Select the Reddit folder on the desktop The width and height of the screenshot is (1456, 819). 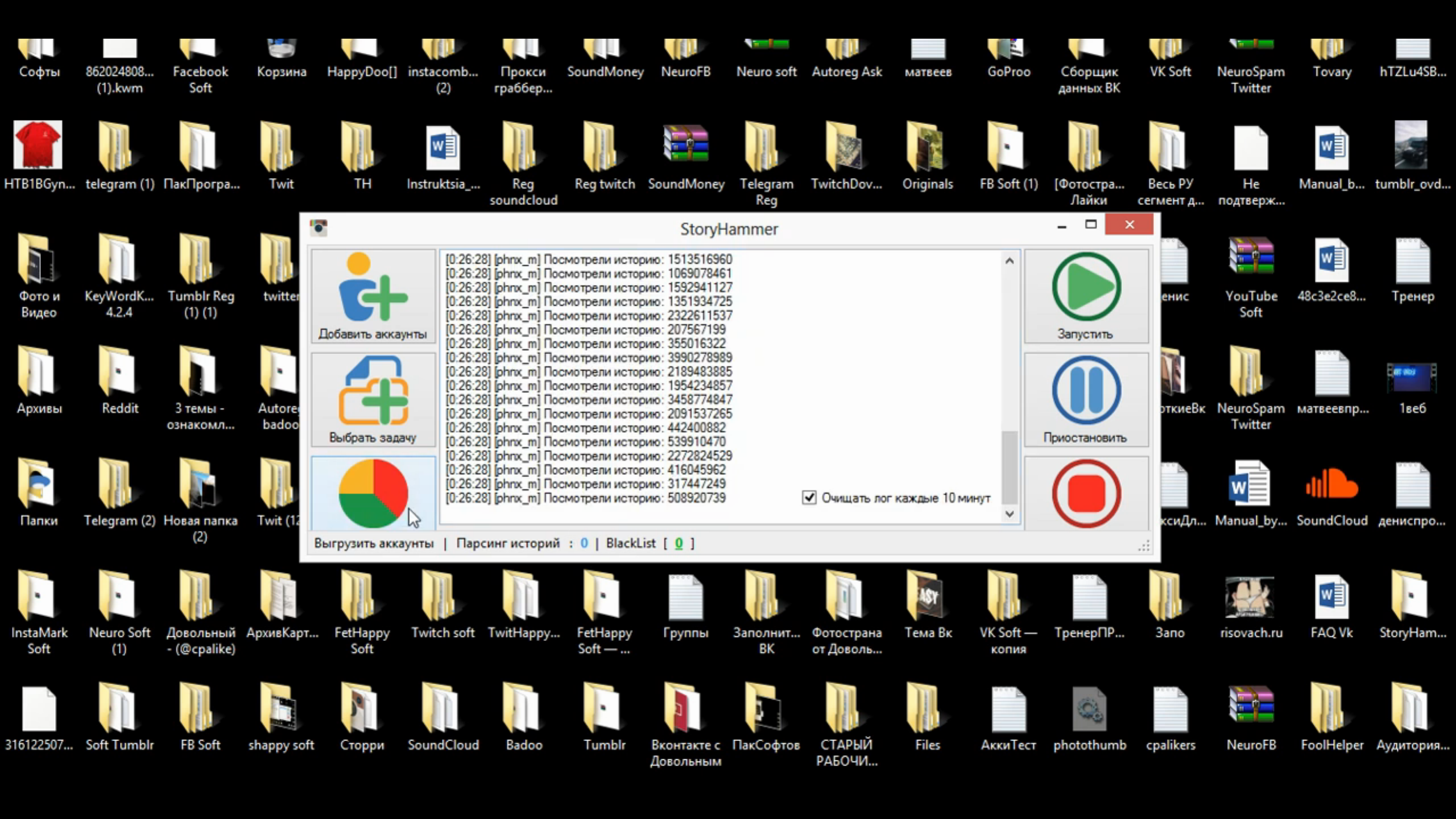point(119,373)
